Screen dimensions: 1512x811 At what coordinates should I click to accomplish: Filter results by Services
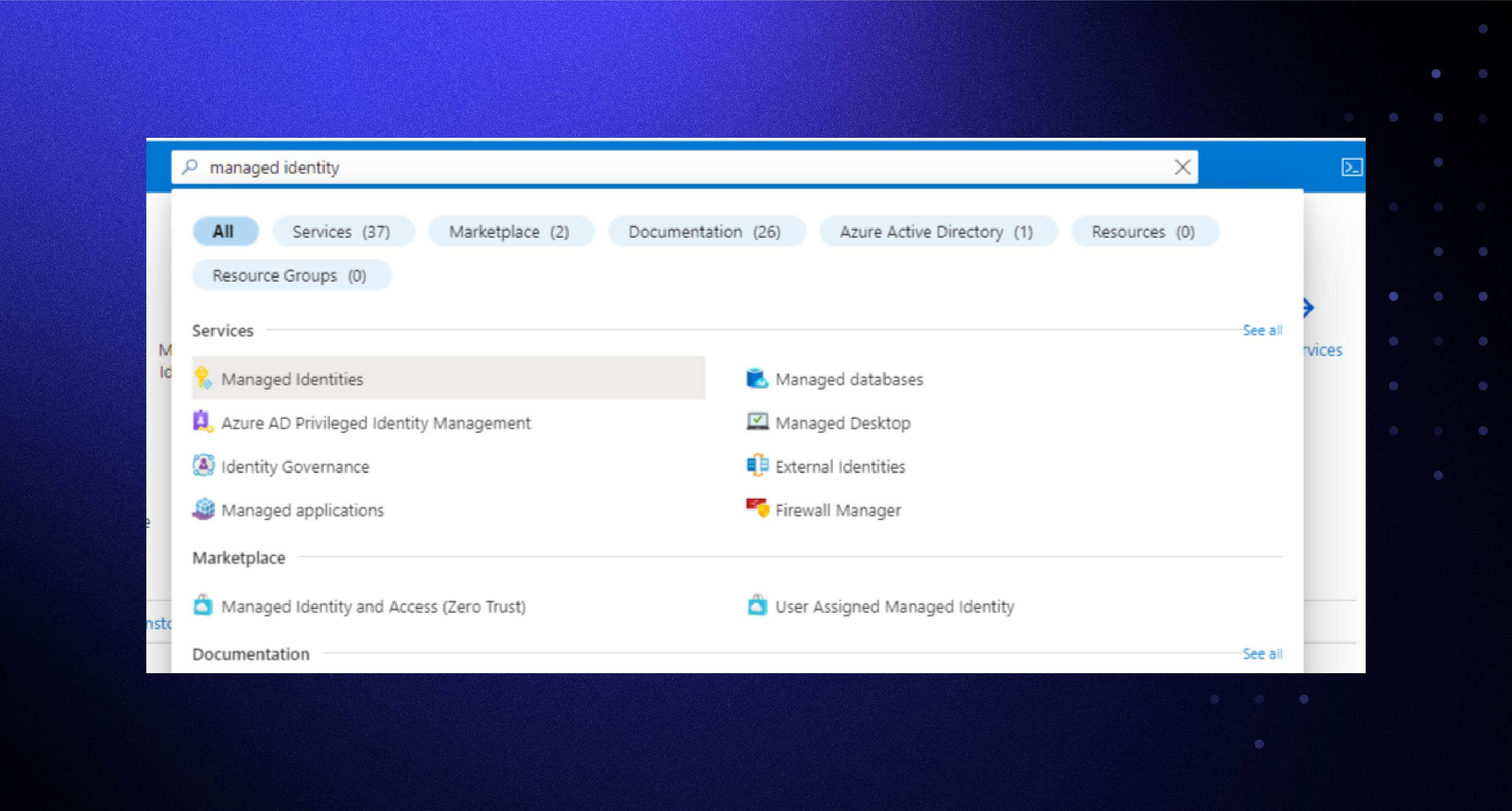click(343, 231)
